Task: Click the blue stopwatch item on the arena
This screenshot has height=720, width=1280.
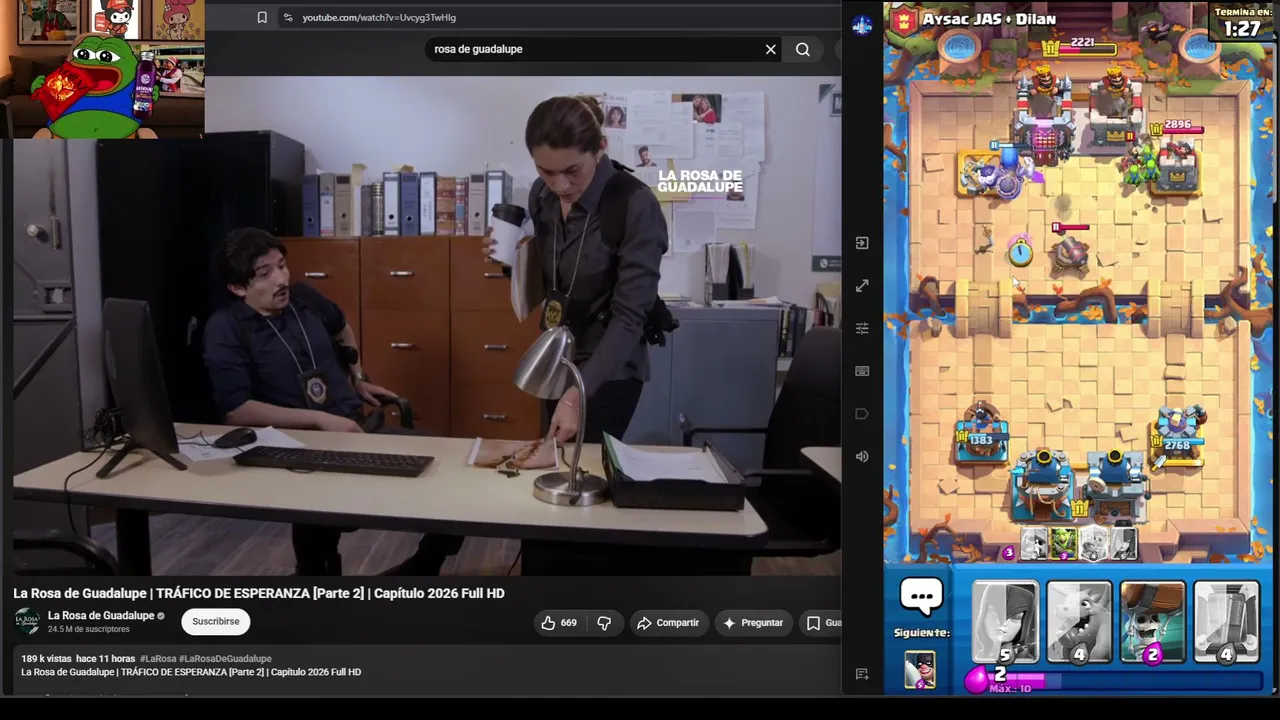Action: tap(1019, 251)
